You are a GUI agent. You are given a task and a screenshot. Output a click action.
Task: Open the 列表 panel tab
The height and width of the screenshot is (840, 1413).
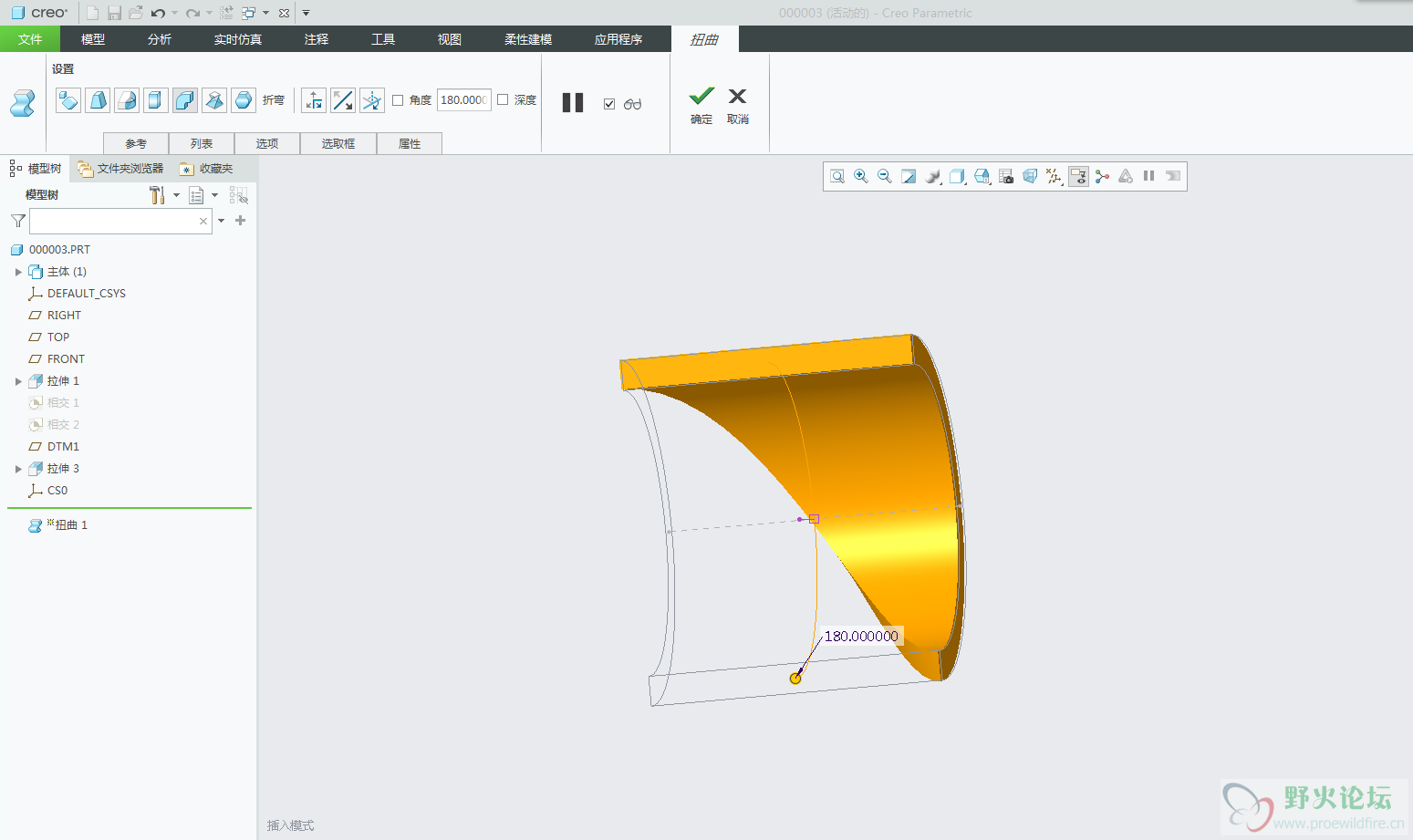click(x=202, y=143)
